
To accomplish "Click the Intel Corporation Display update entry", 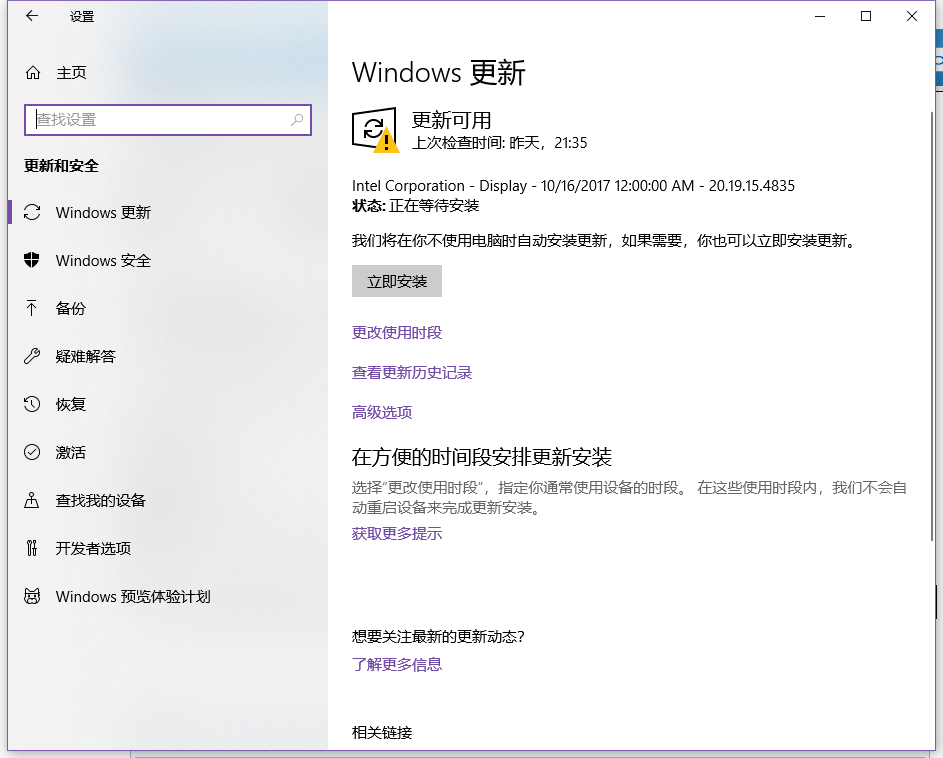I will tap(573, 186).
